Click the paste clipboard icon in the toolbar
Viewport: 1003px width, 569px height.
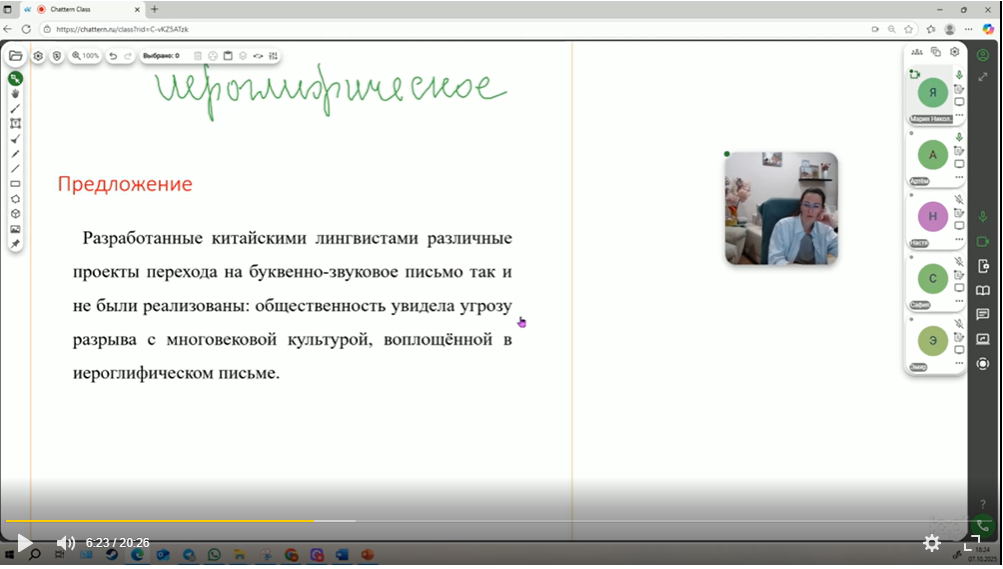click(x=228, y=56)
